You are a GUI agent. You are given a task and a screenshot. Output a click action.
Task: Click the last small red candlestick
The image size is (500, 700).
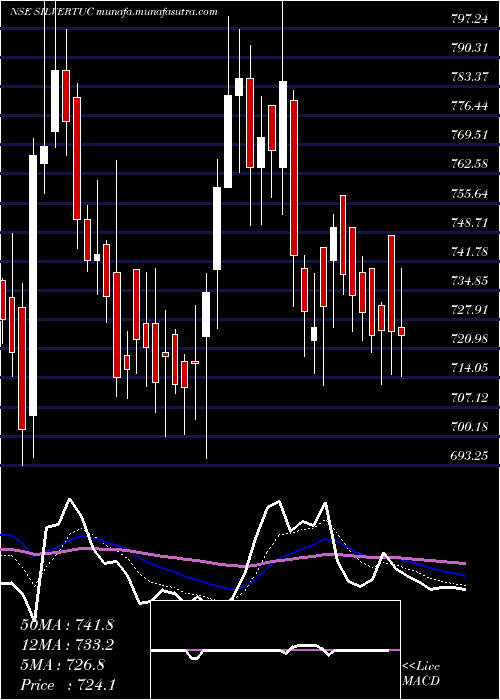coord(401,331)
